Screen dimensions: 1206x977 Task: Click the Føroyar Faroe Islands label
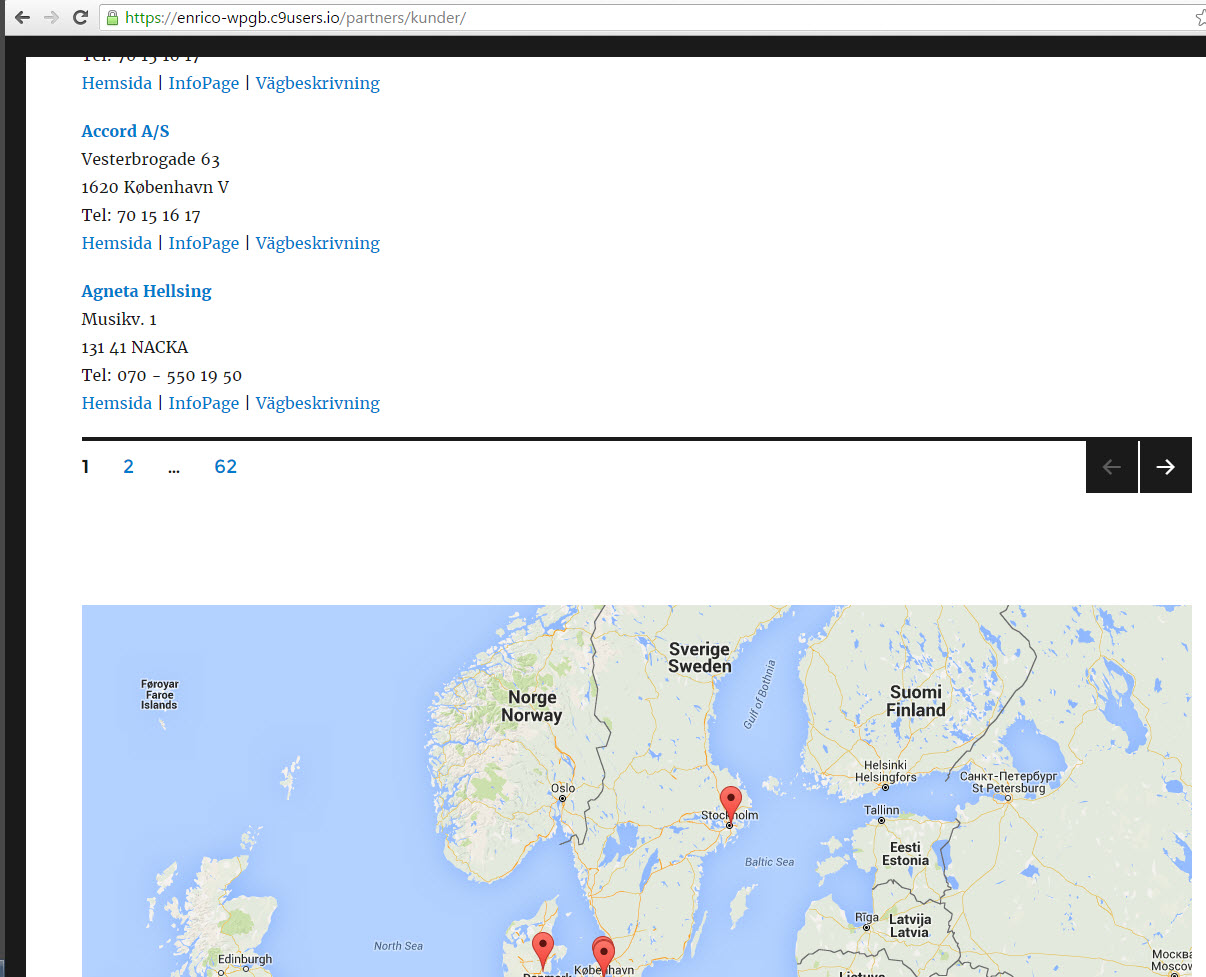point(159,695)
